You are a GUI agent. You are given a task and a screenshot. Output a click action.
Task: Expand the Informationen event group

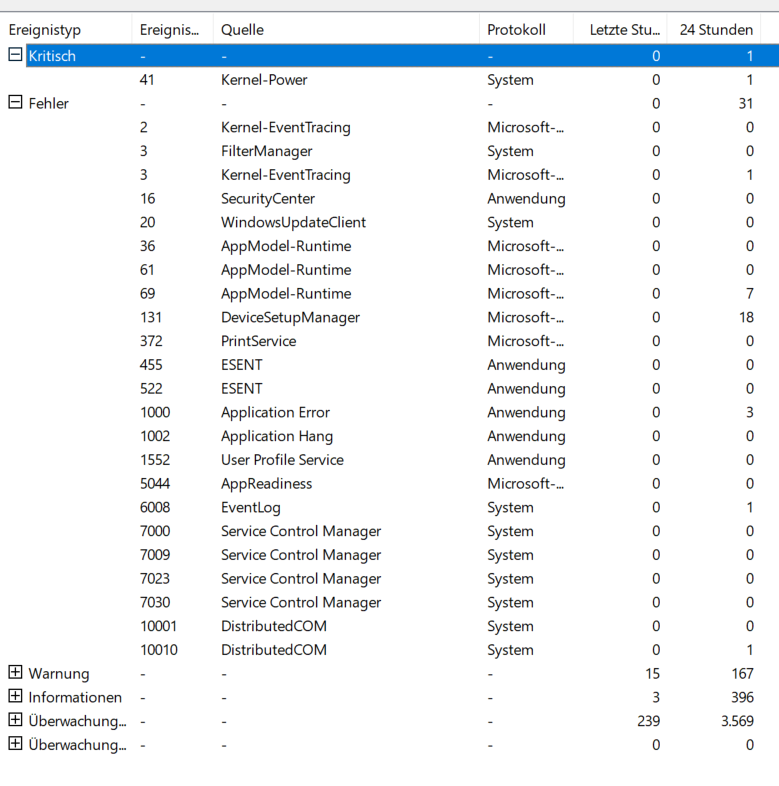click(16, 696)
